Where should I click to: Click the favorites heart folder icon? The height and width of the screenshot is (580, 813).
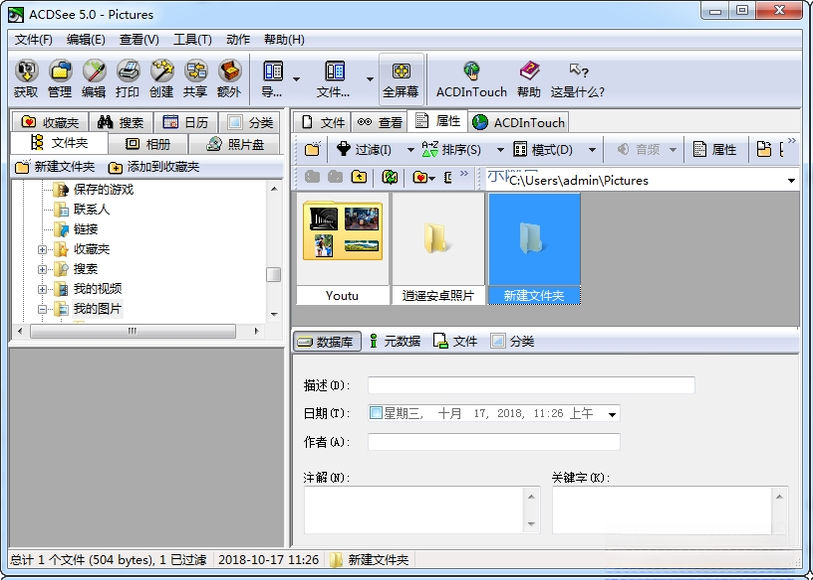coord(420,177)
